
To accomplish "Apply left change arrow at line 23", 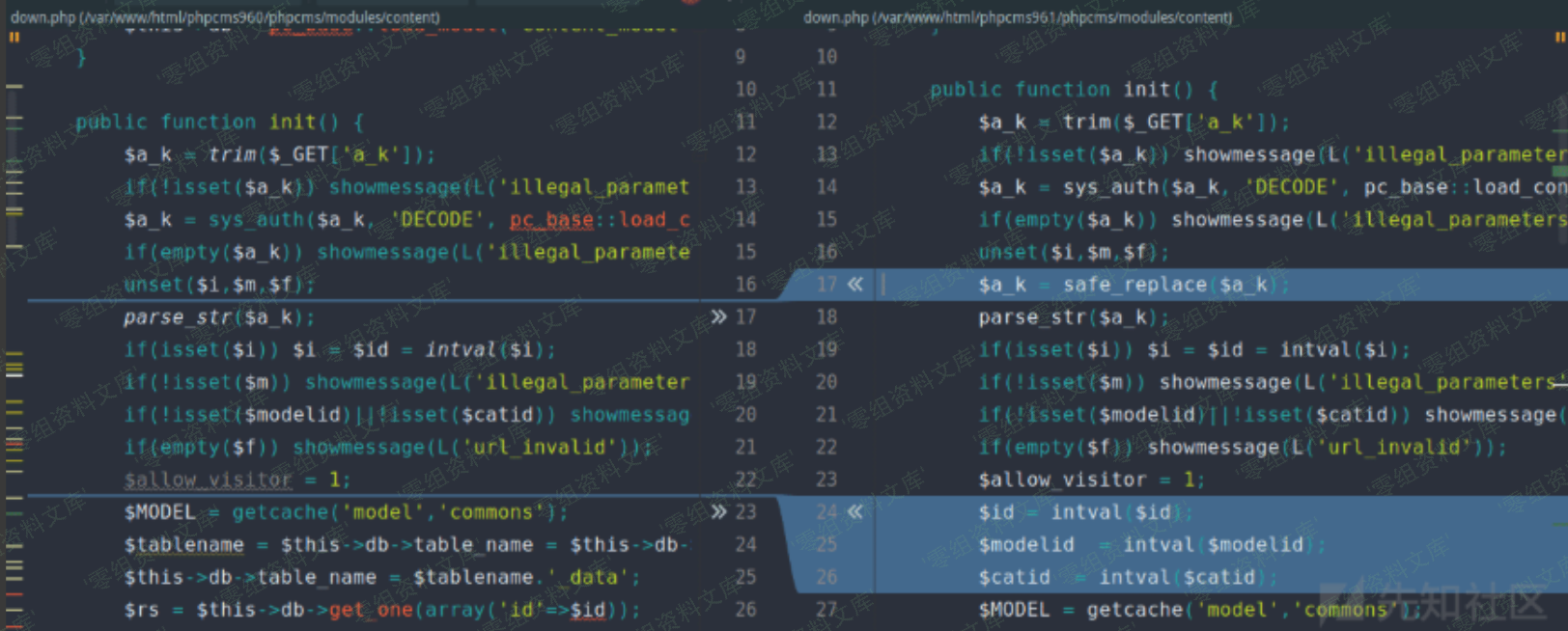I will pos(718,511).
